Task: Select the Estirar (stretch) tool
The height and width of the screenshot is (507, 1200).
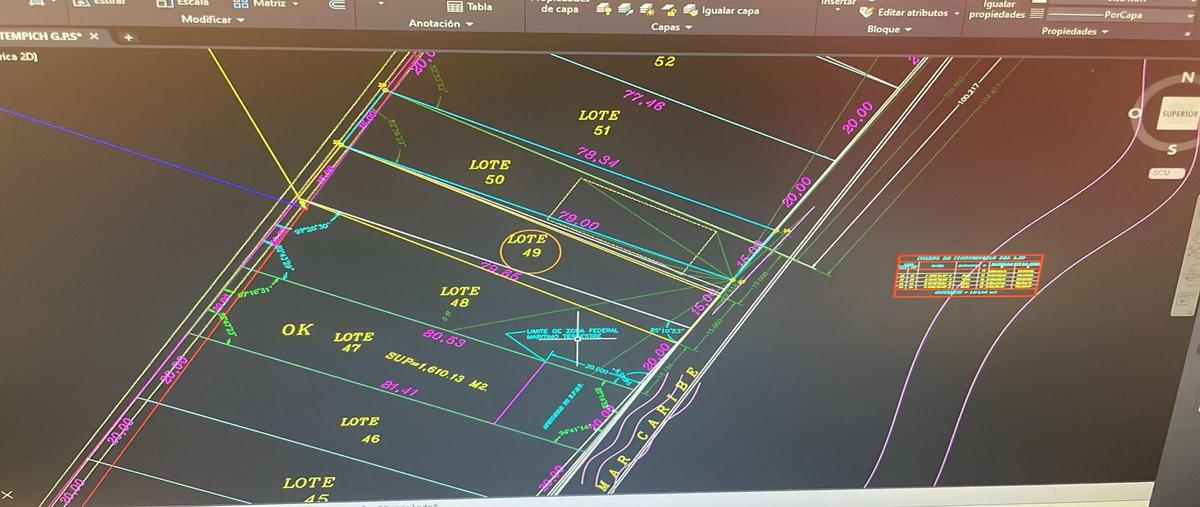Action: [x=100, y=3]
